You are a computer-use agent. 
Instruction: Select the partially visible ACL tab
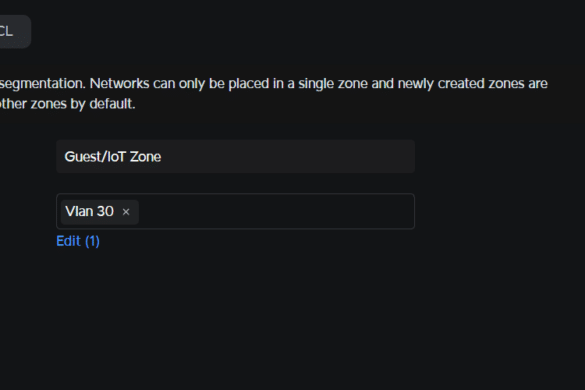15,31
